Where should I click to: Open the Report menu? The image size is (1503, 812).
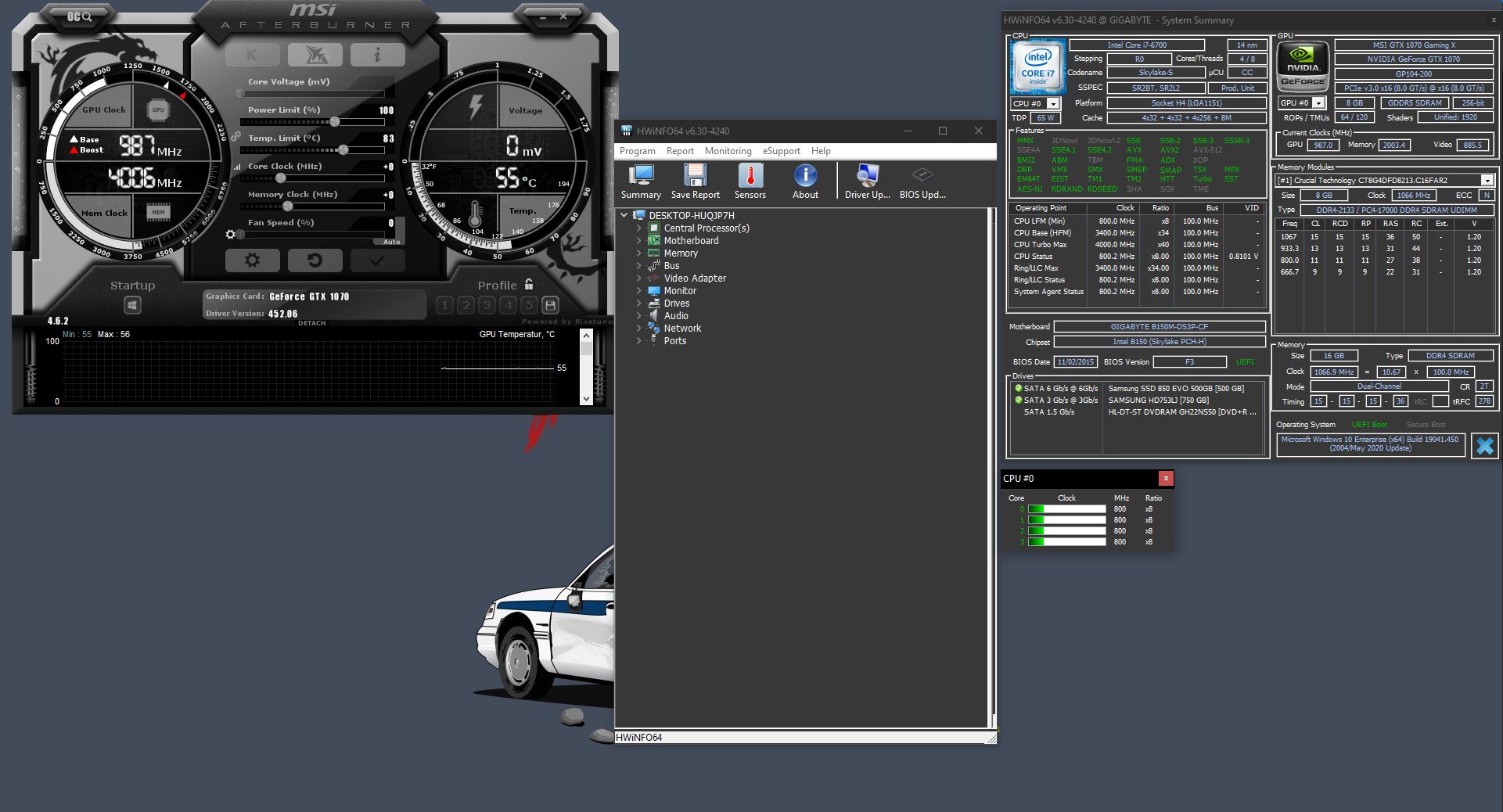[680, 151]
